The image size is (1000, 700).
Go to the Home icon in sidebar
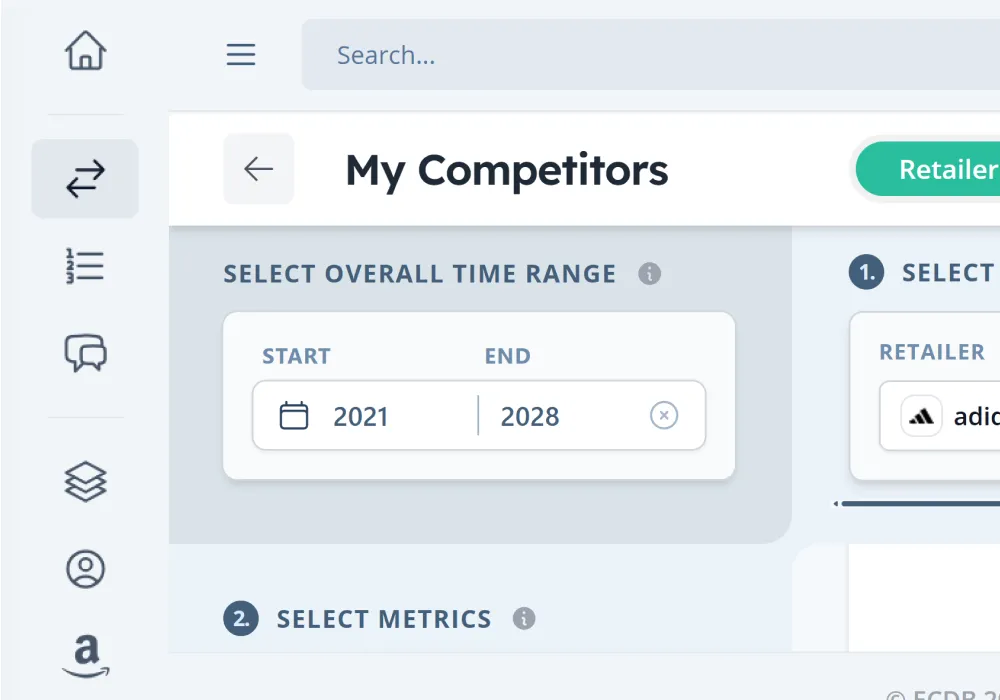coord(86,51)
